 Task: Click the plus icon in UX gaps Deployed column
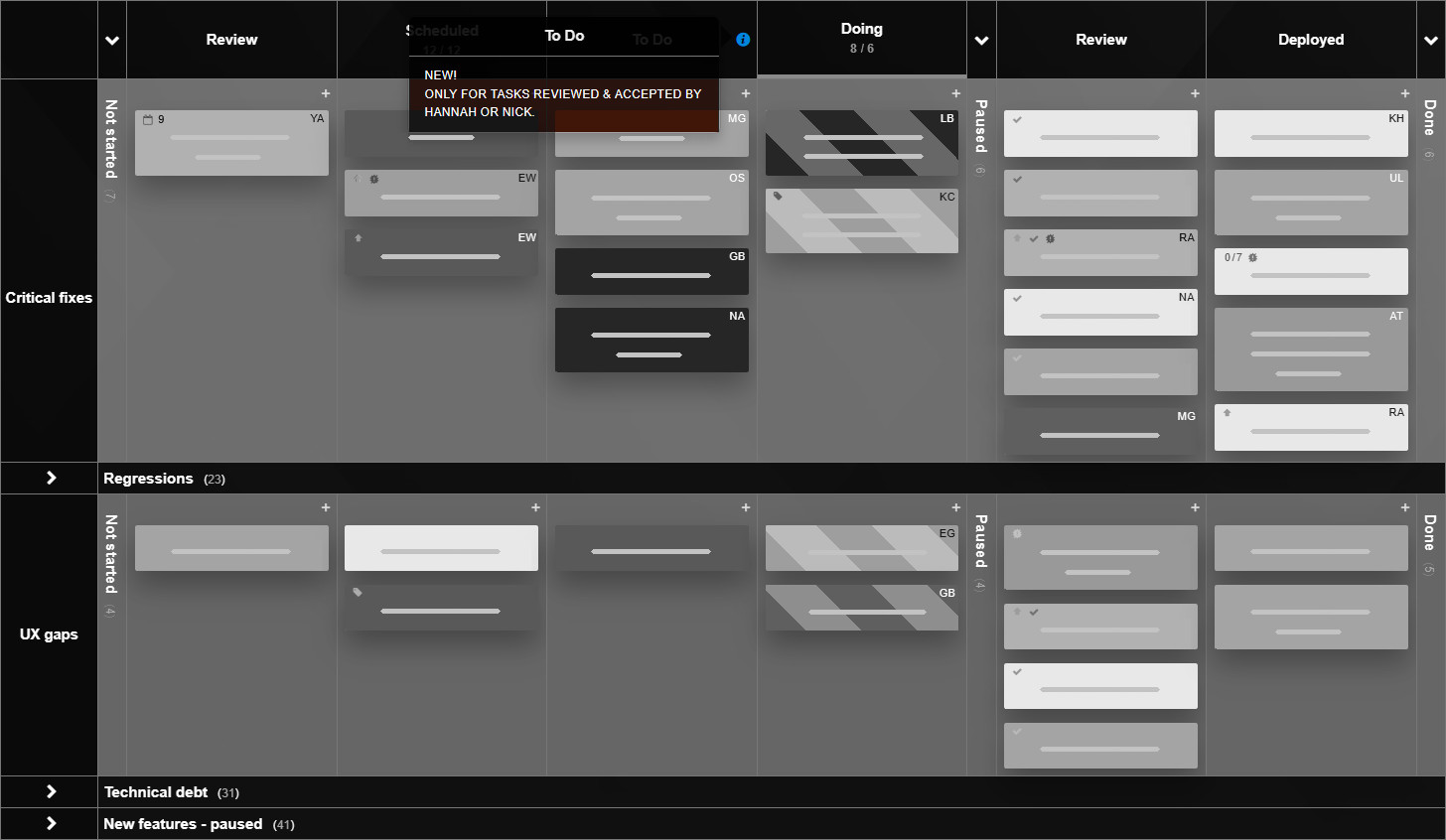click(1404, 507)
